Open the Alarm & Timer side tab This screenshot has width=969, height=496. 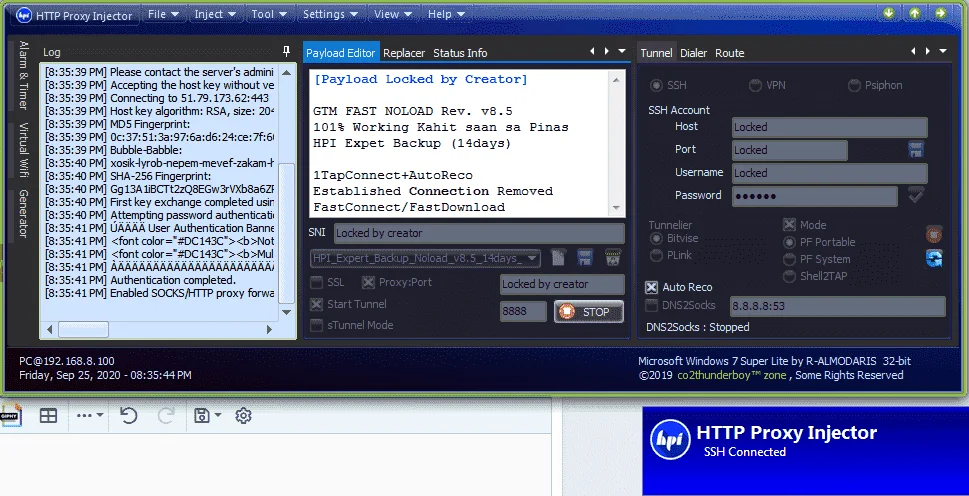point(23,75)
